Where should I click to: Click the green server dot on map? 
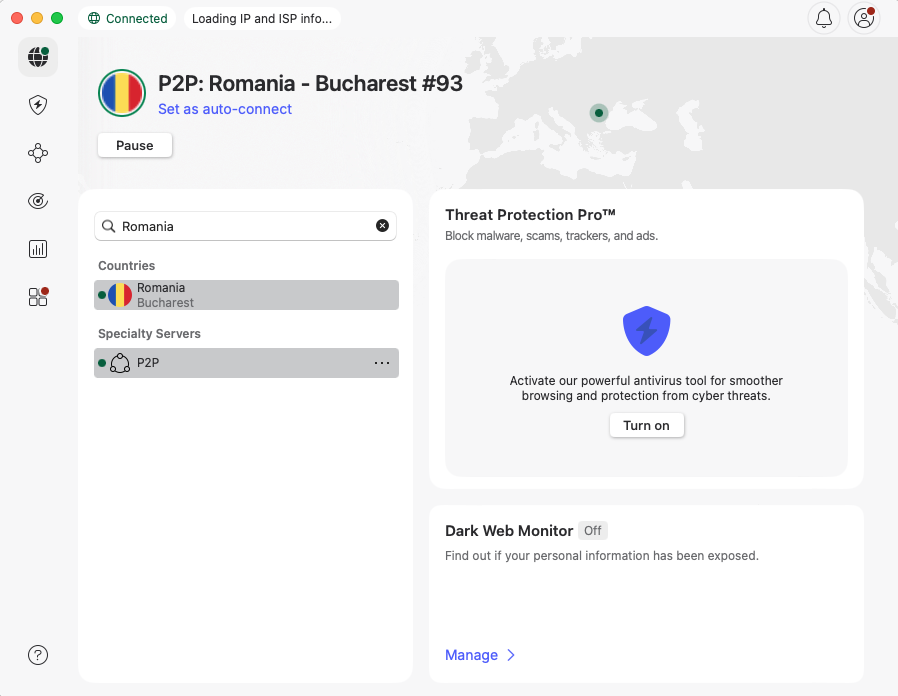point(598,113)
